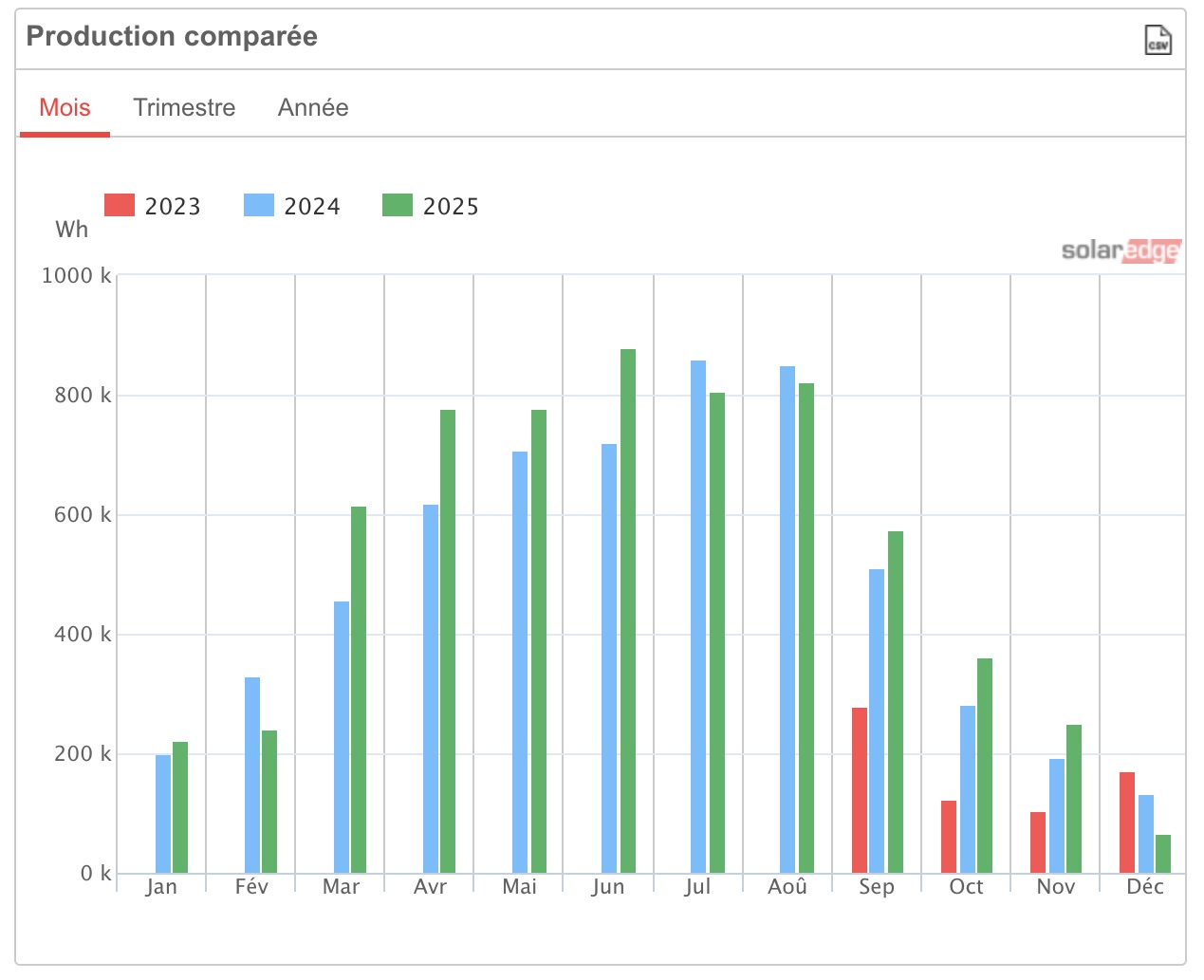The image size is (1204, 980).
Task: Switch to the Trimestre tab
Action: click(x=184, y=107)
